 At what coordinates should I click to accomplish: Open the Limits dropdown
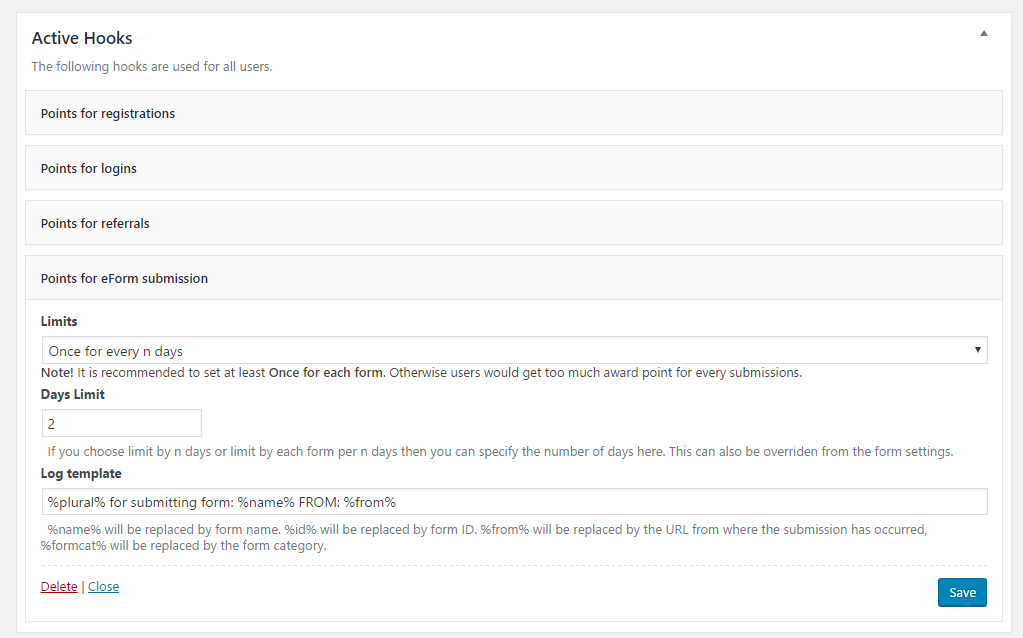pyautogui.click(x=514, y=350)
